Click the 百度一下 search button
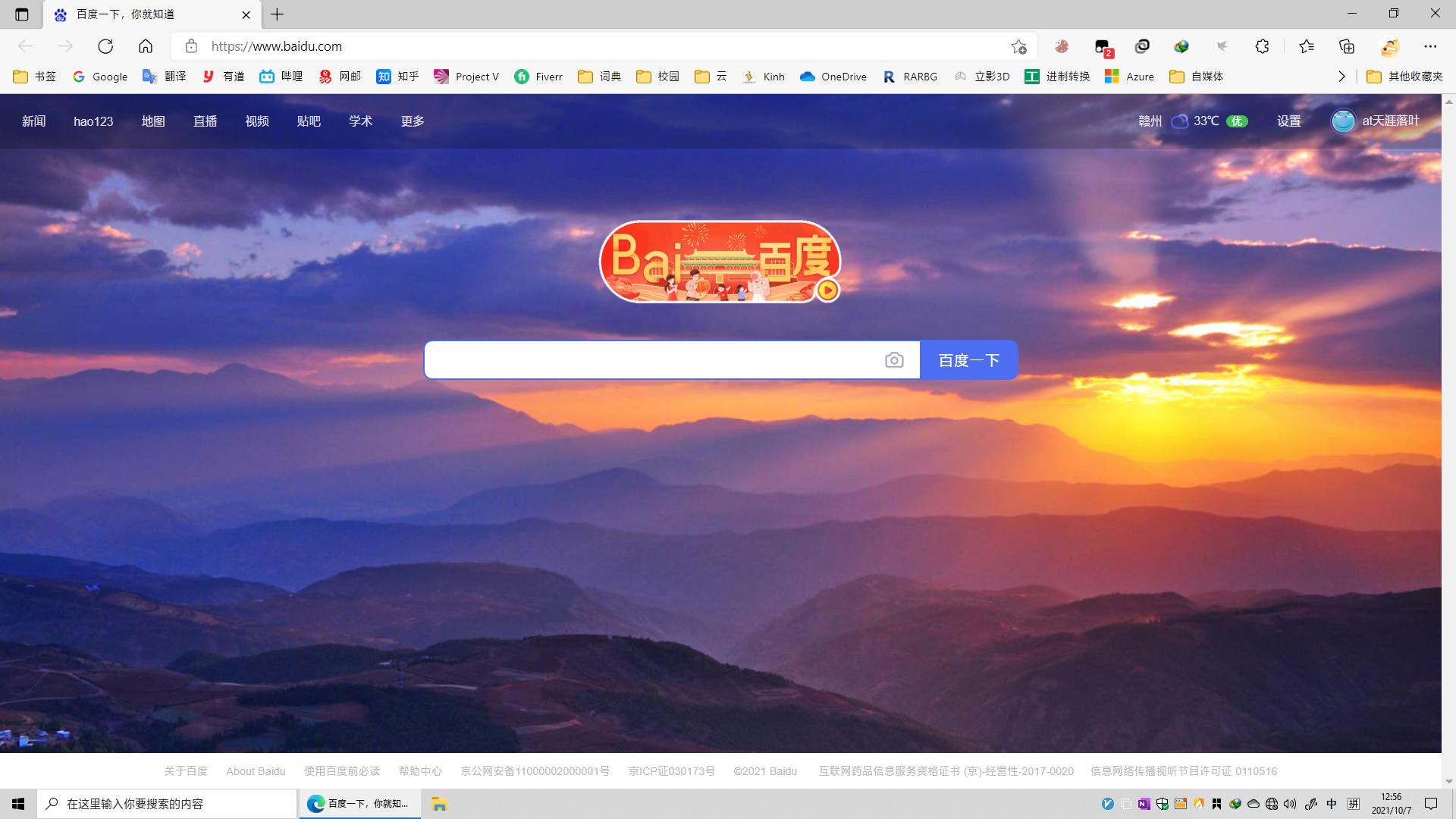The image size is (1456, 819). tap(968, 359)
